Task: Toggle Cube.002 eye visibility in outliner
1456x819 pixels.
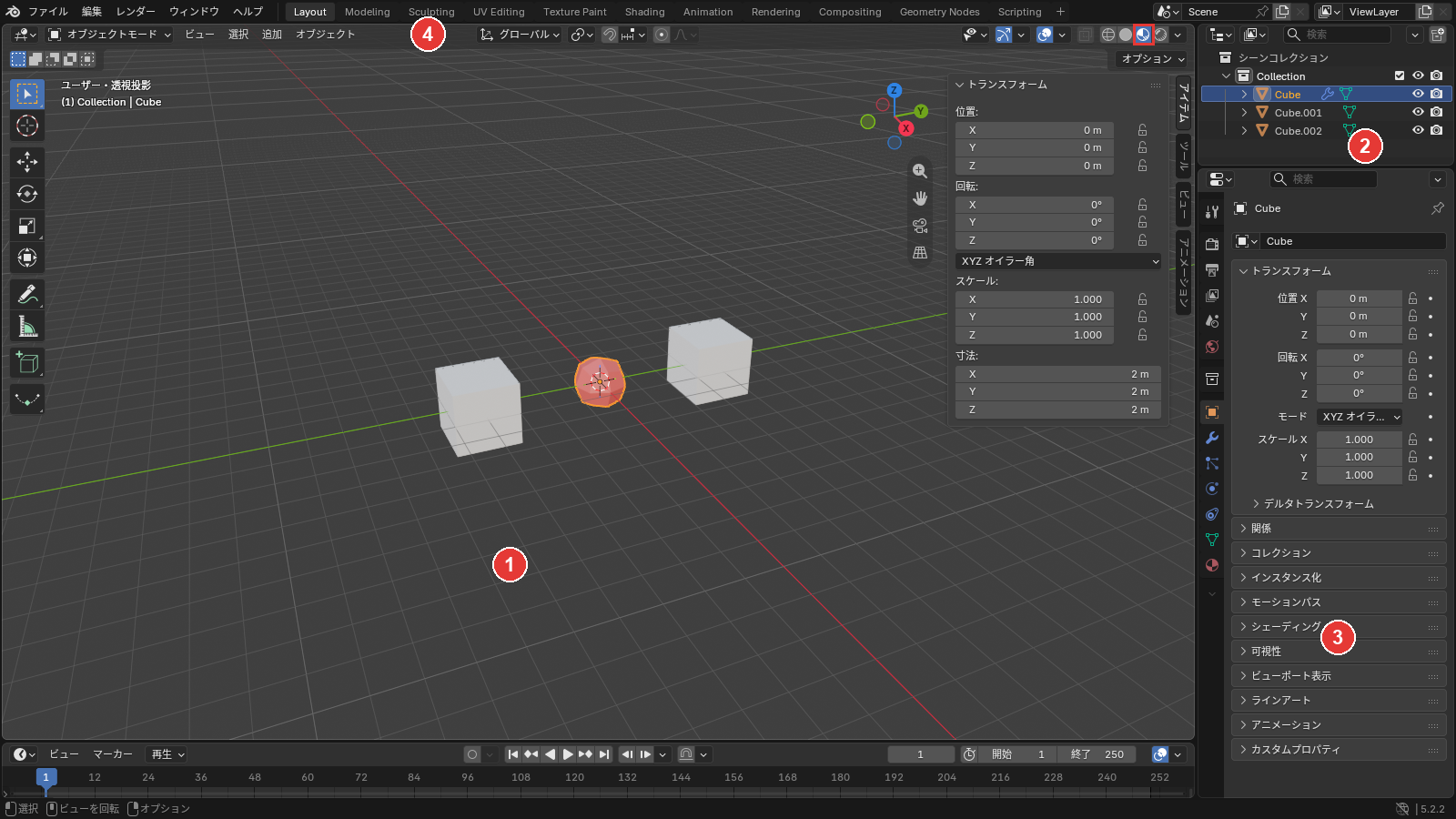Action: point(1418,130)
